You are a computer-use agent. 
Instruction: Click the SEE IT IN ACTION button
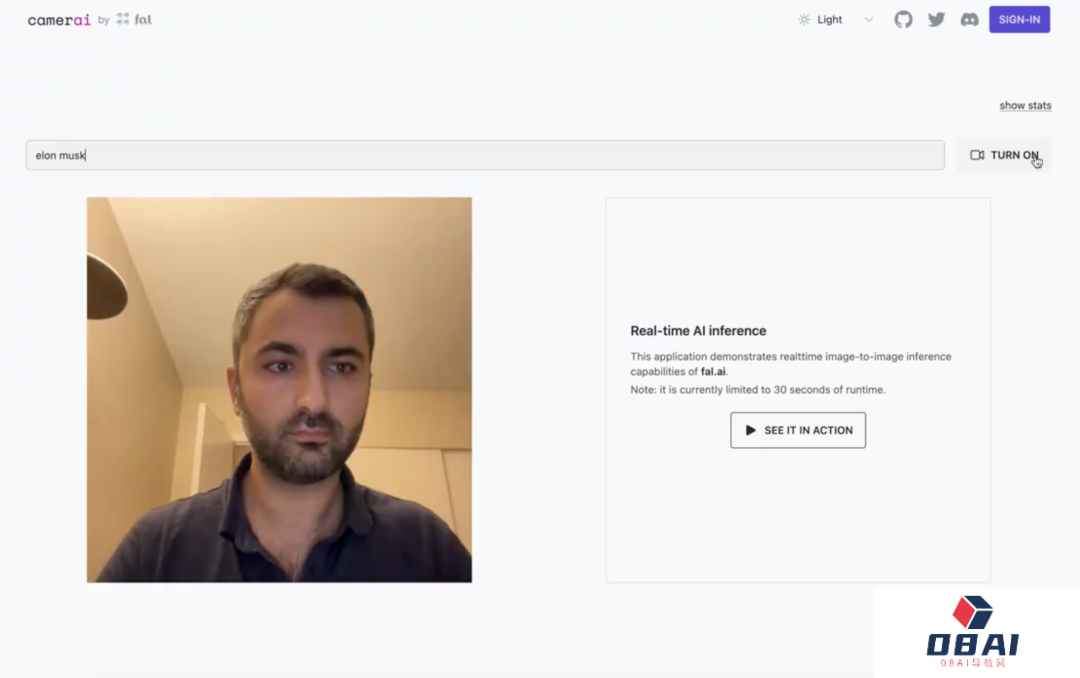pos(798,430)
